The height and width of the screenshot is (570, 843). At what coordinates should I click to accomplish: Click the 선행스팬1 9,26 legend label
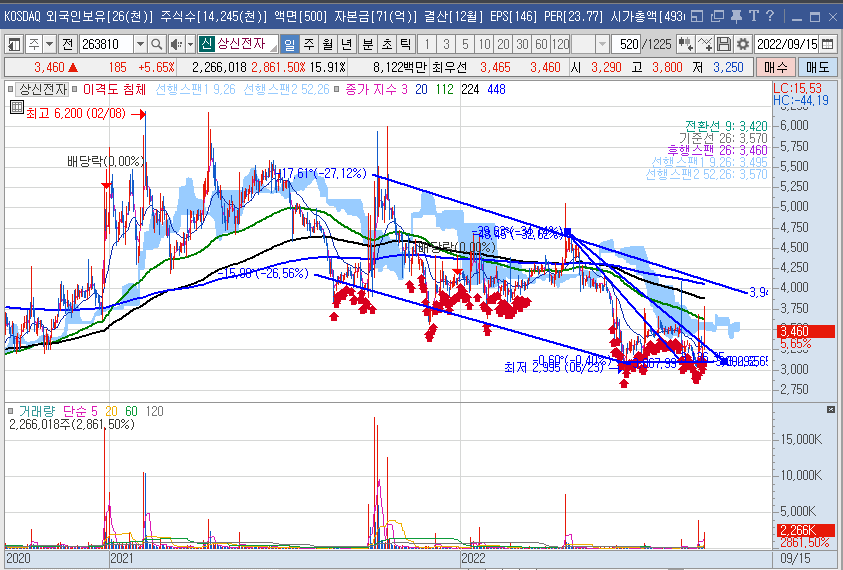click(195, 89)
